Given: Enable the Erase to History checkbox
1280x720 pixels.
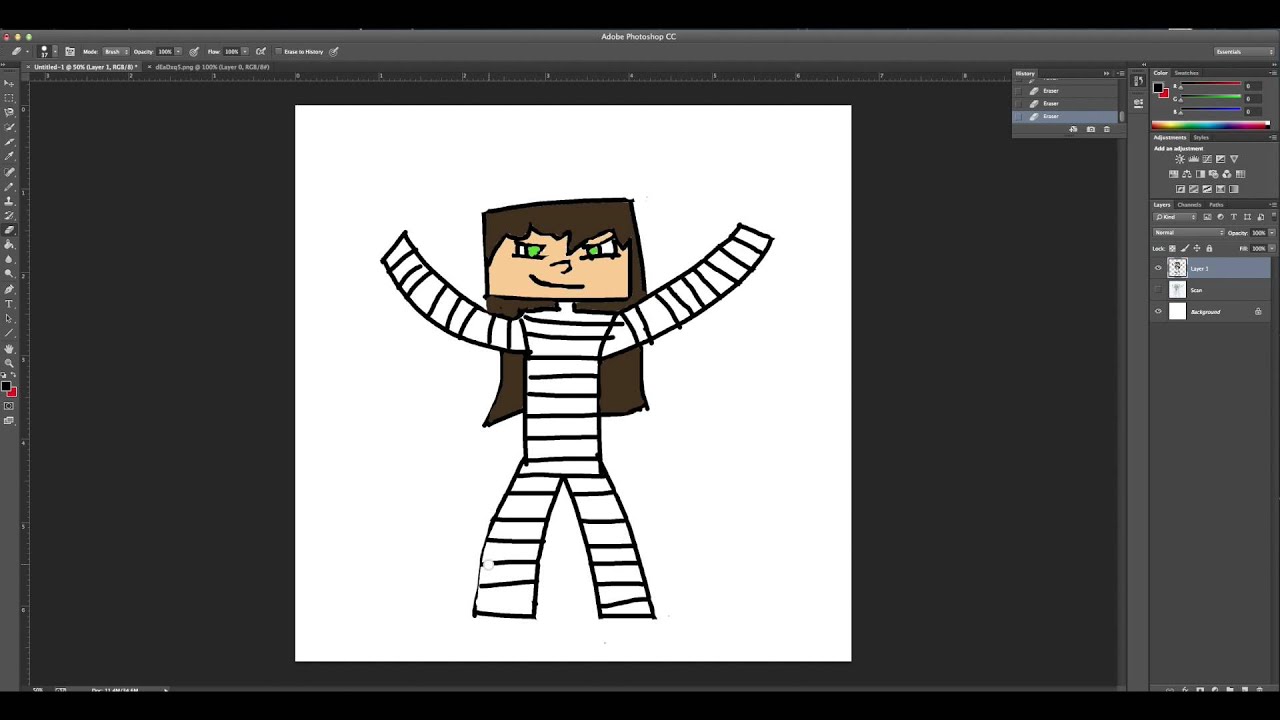Looking at the screenshot, I should [x=278, y=51].
